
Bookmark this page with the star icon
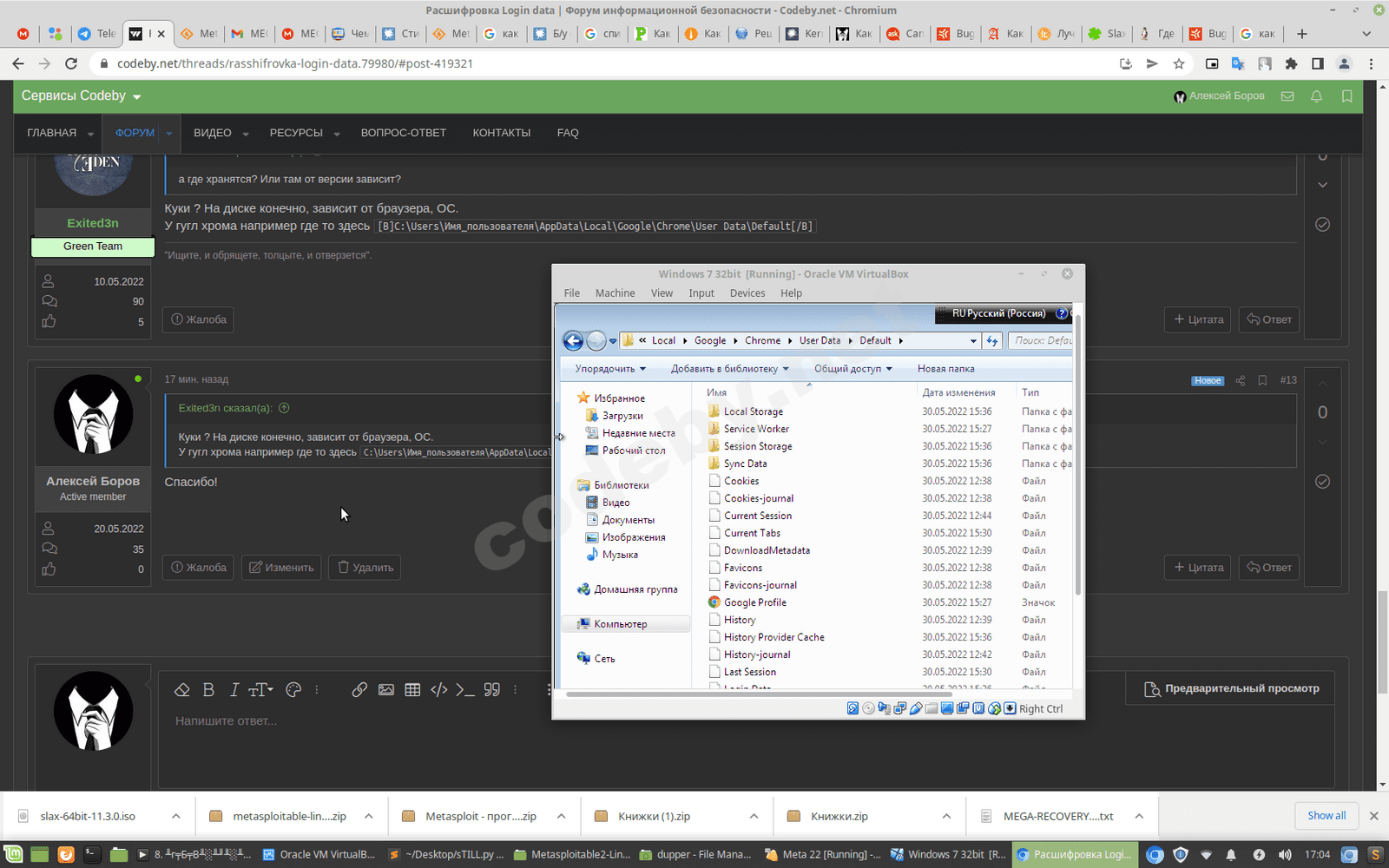tap(1178, 63)
